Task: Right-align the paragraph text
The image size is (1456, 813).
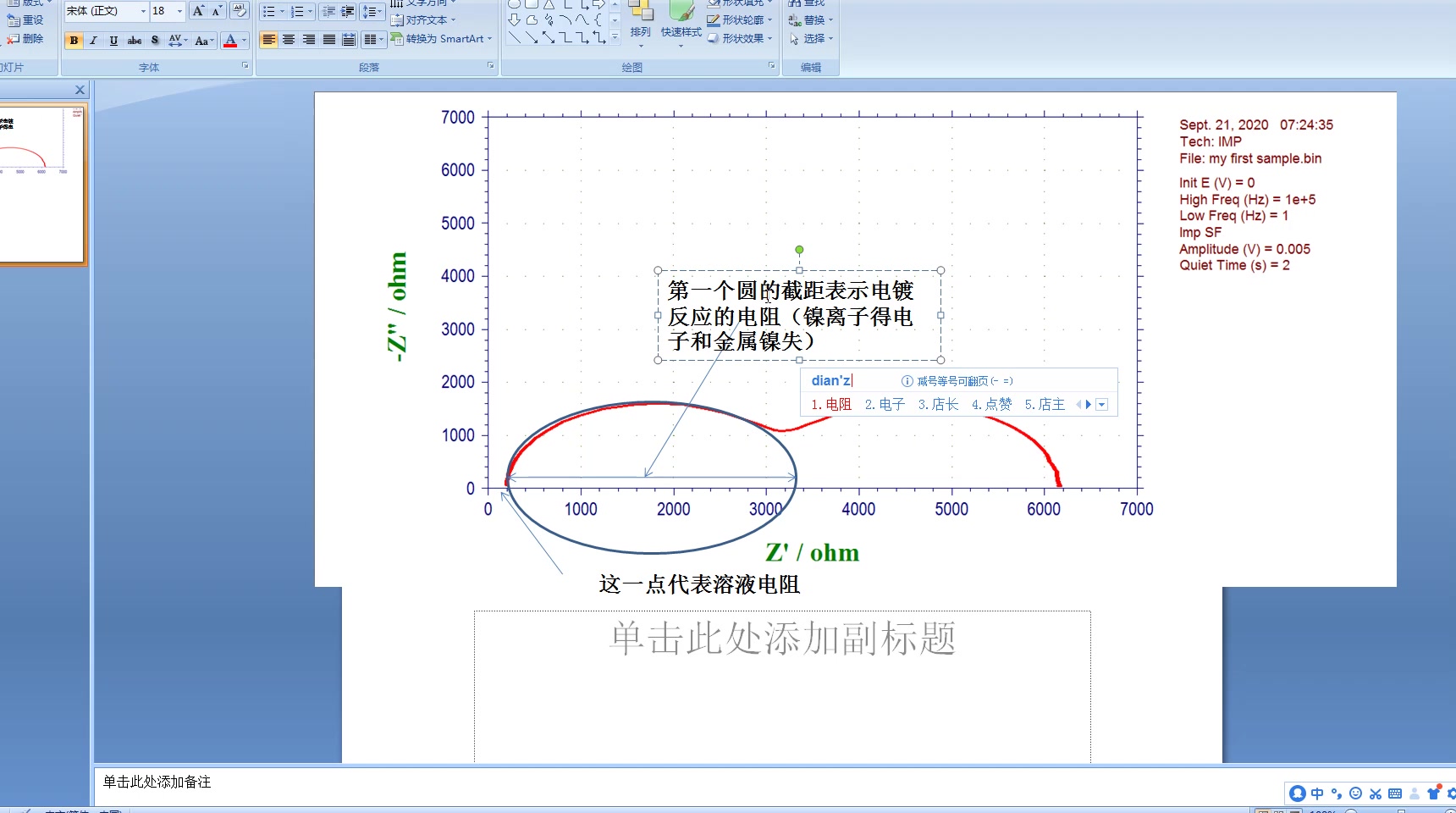Action: pos(308,40)
